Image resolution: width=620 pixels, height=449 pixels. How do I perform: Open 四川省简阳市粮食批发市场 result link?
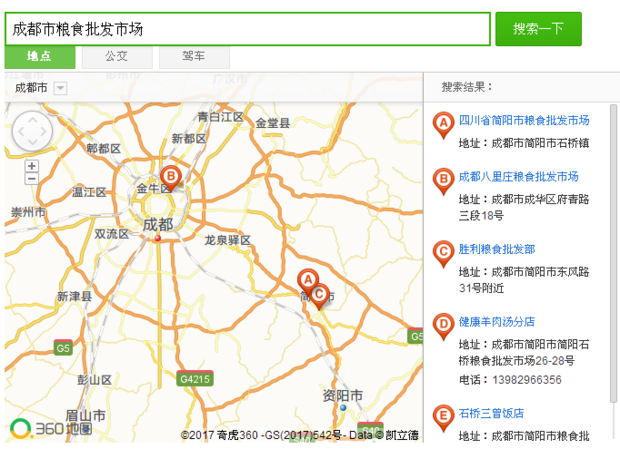click(524, 120)
